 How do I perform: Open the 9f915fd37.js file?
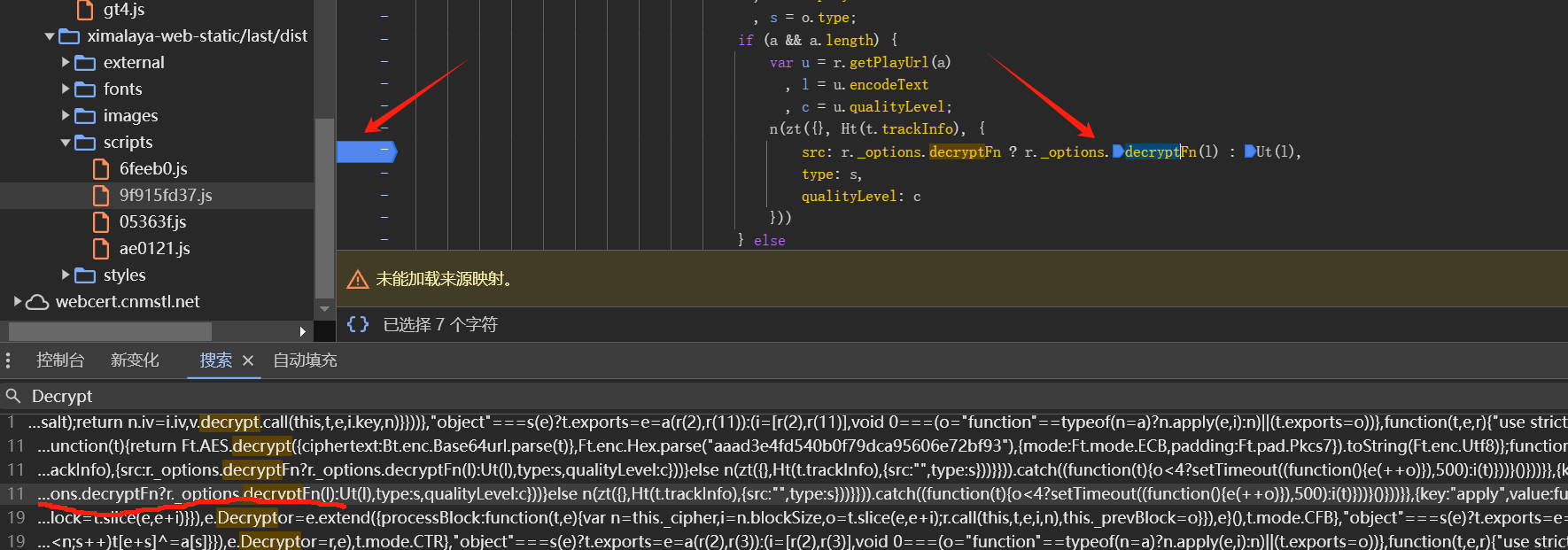166,196
